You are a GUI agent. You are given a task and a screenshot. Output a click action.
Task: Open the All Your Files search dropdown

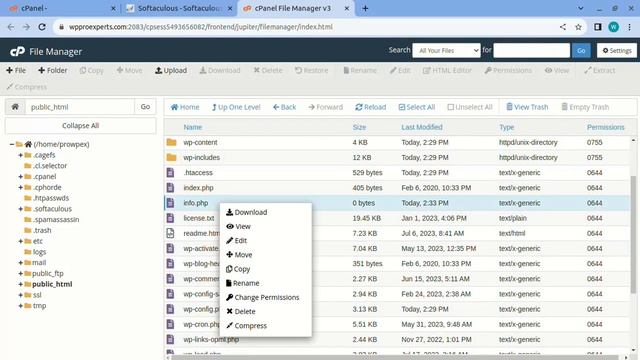point(447,51)
